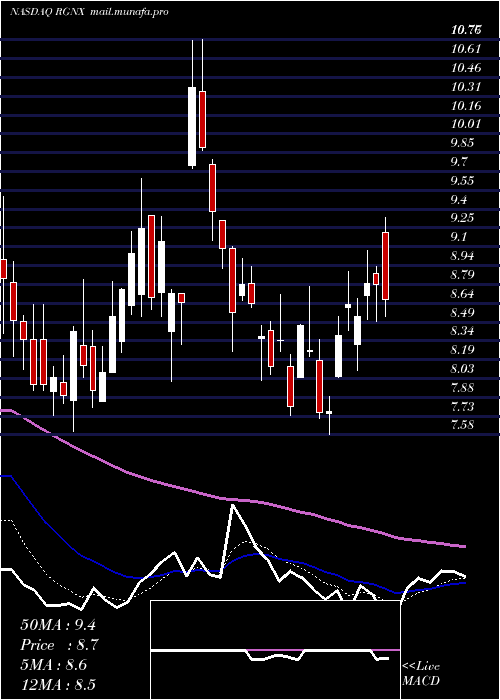Select the 9.55 price axis label

point(462,181)
